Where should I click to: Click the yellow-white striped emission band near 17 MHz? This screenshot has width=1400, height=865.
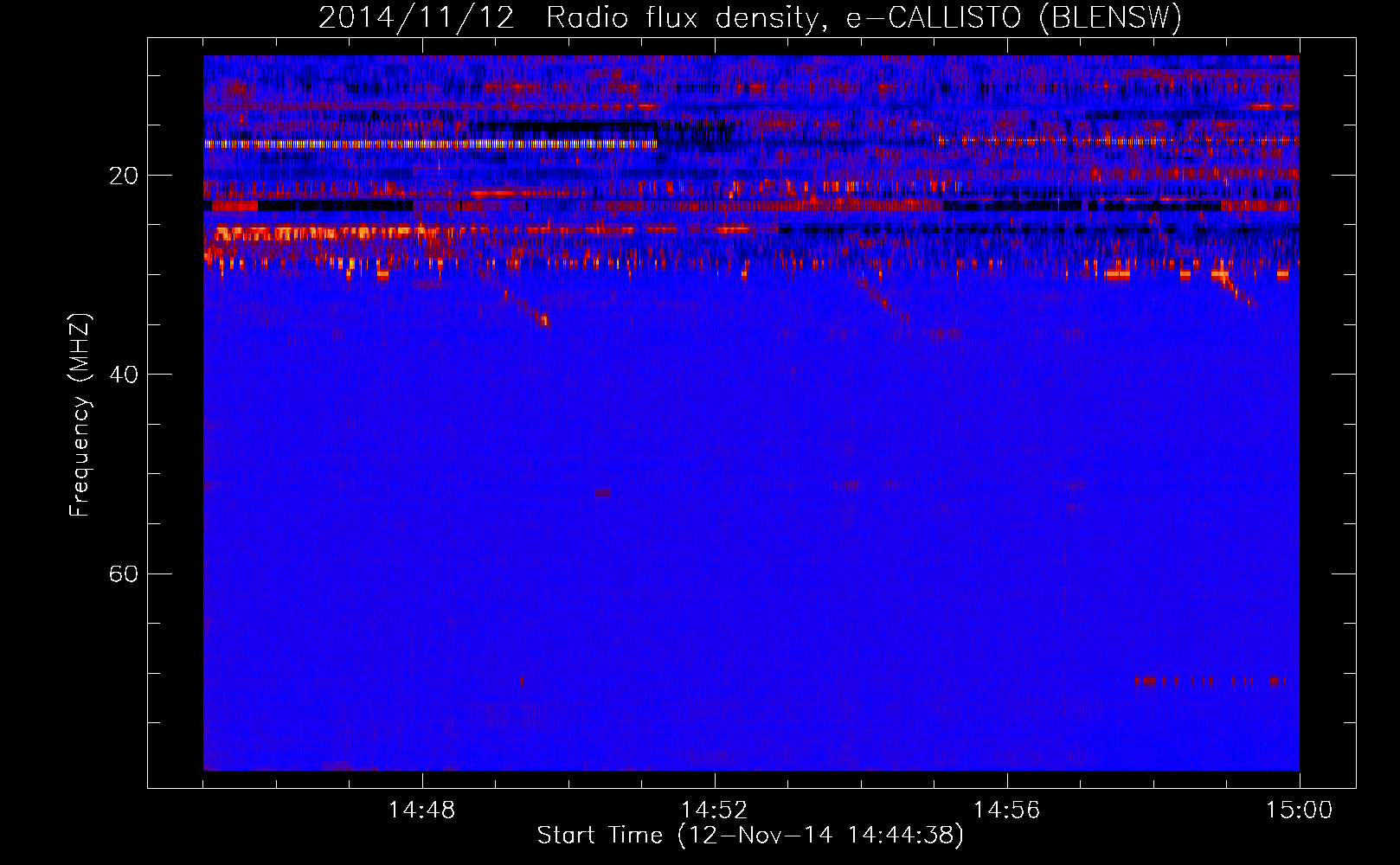click(x=431, y=144)
